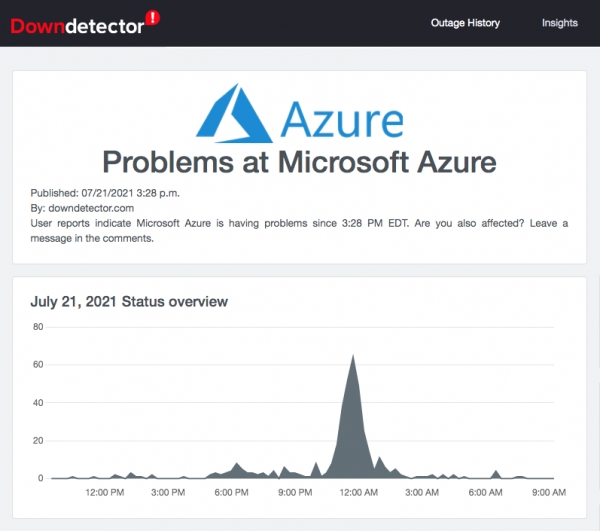
Task: Click the Azure triangle logo icon
Action: [233, 112]
